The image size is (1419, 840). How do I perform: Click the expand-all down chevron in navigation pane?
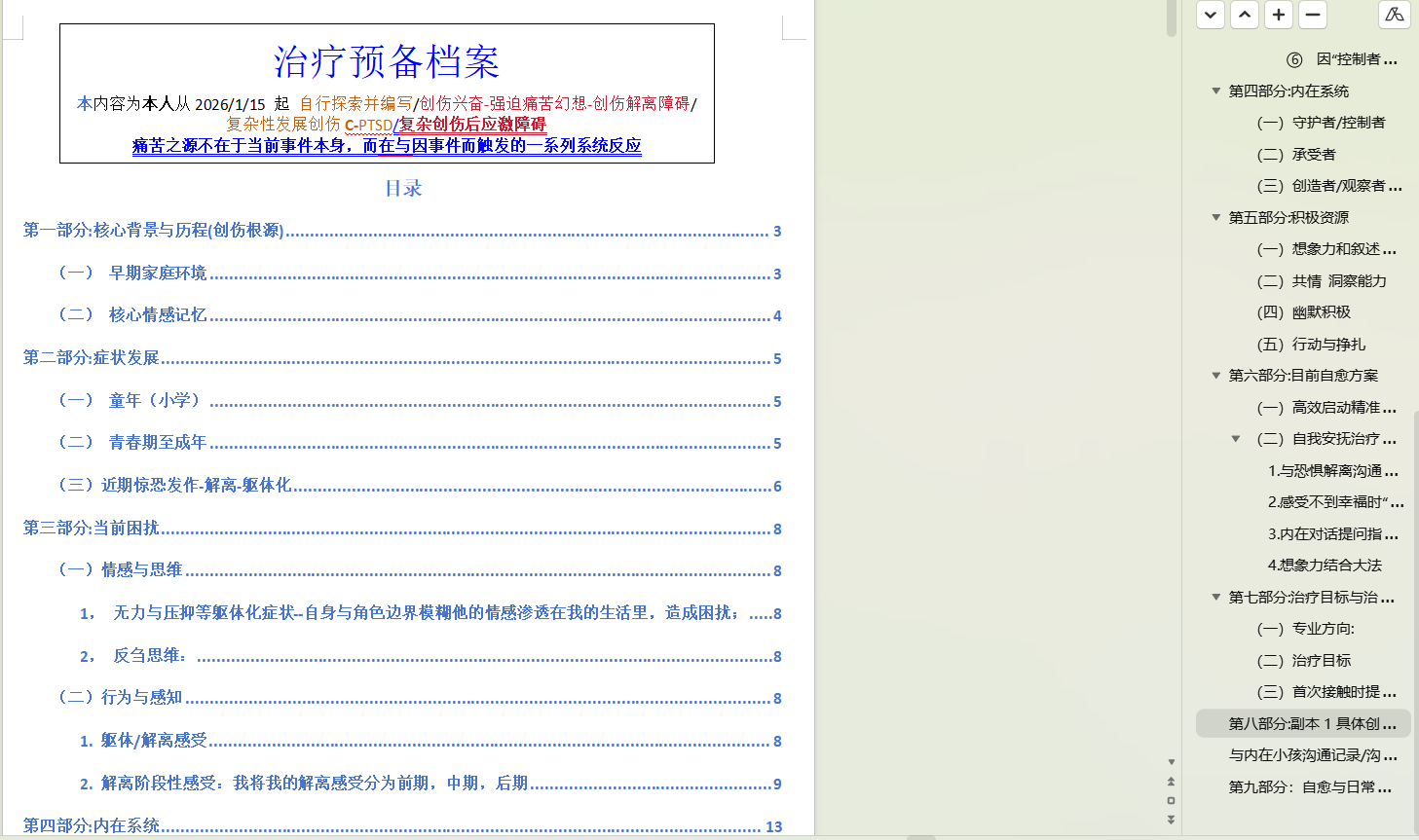pos(1211,15)
